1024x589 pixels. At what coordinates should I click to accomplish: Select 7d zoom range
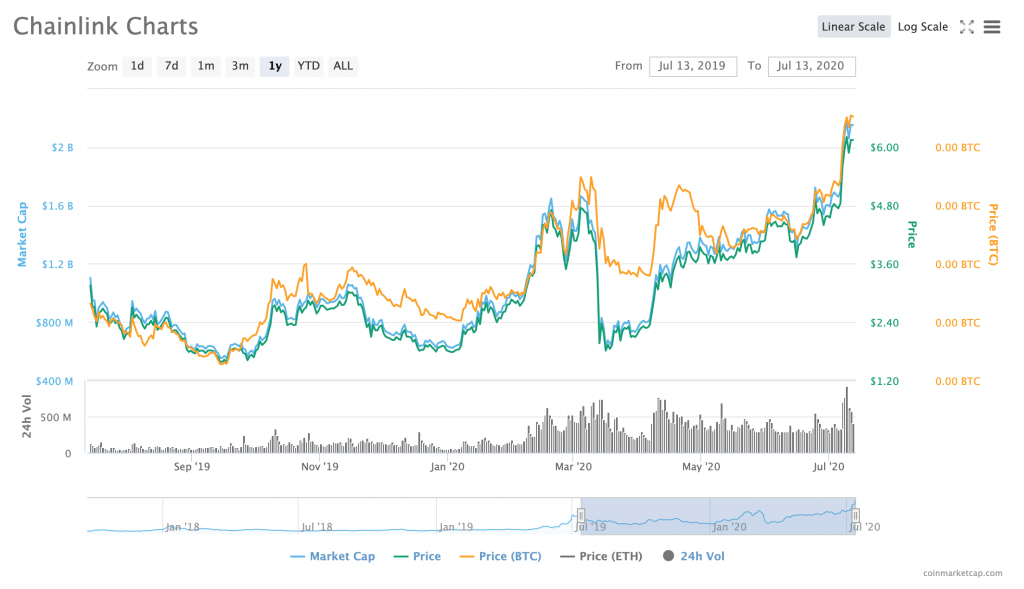pyautogui.click(x=171, y=66)
